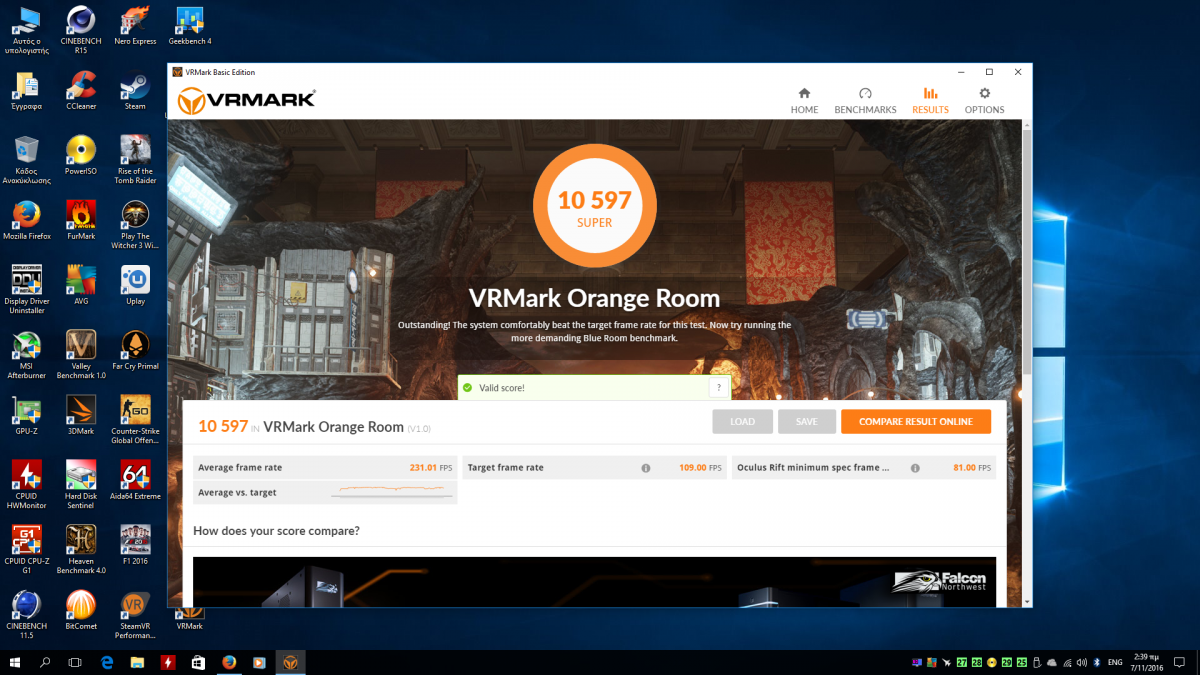This screenshot has height=675, width=1200.
Task: Select the Mozilla Firefox desktop icon
Action: point(27,221)
